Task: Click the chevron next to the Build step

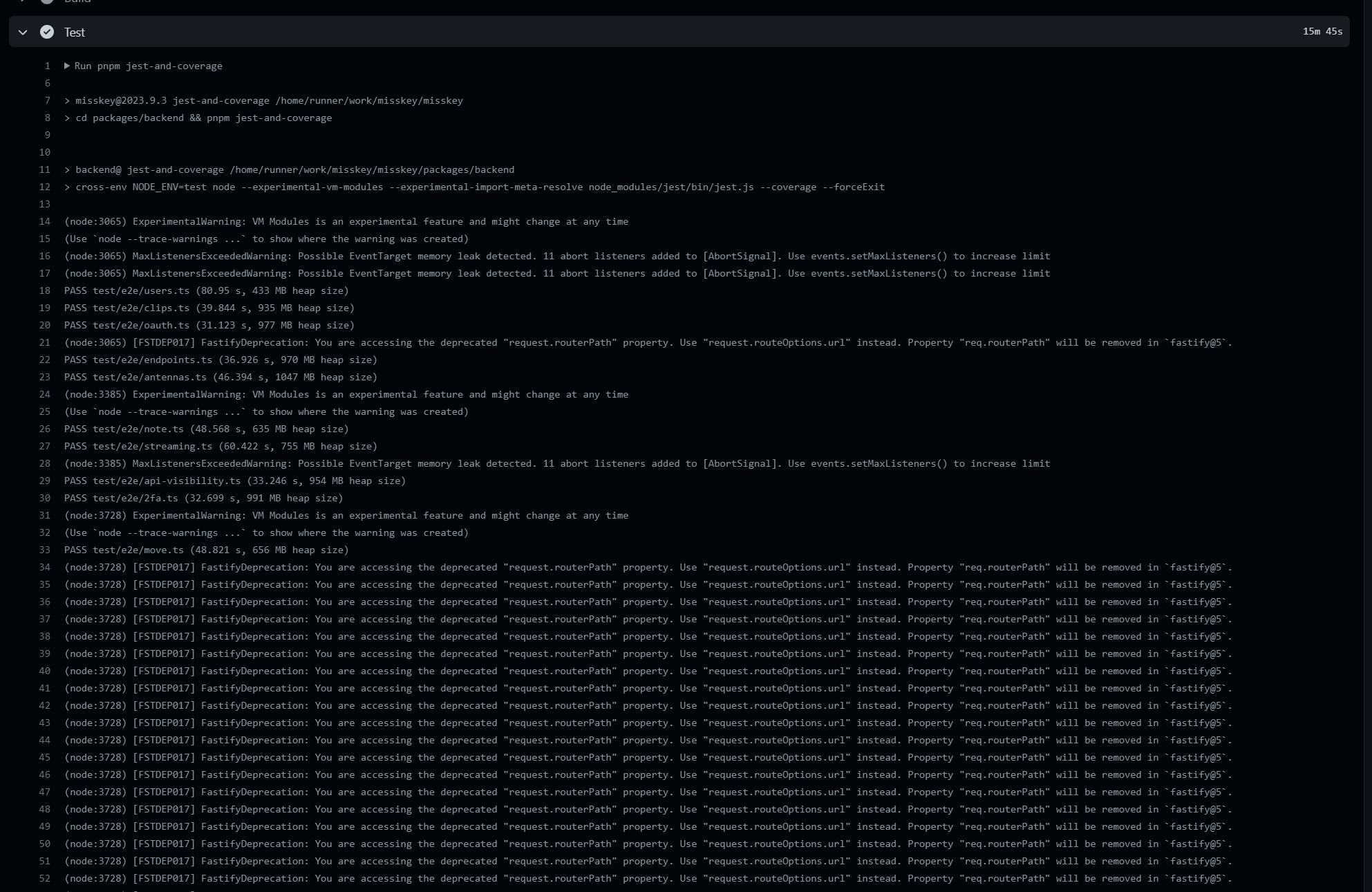Action: point(23,1)
